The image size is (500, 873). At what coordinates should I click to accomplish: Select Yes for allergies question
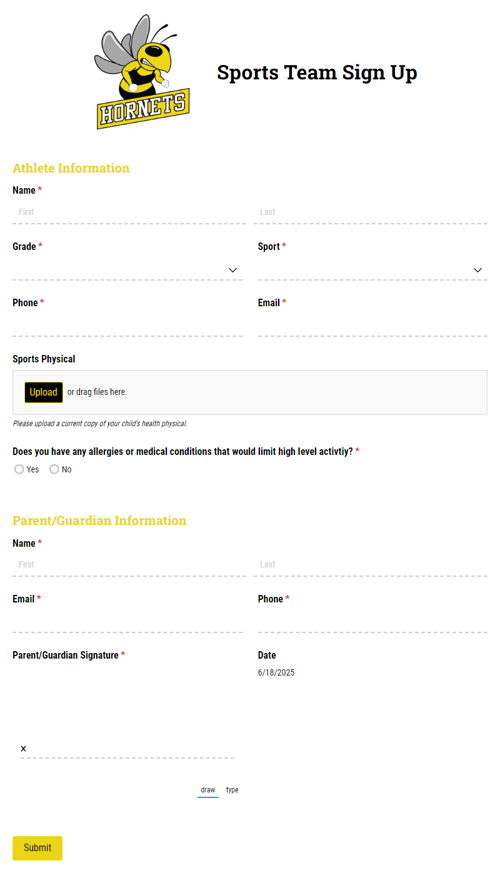pyautogui.click(x=19, y=469)
